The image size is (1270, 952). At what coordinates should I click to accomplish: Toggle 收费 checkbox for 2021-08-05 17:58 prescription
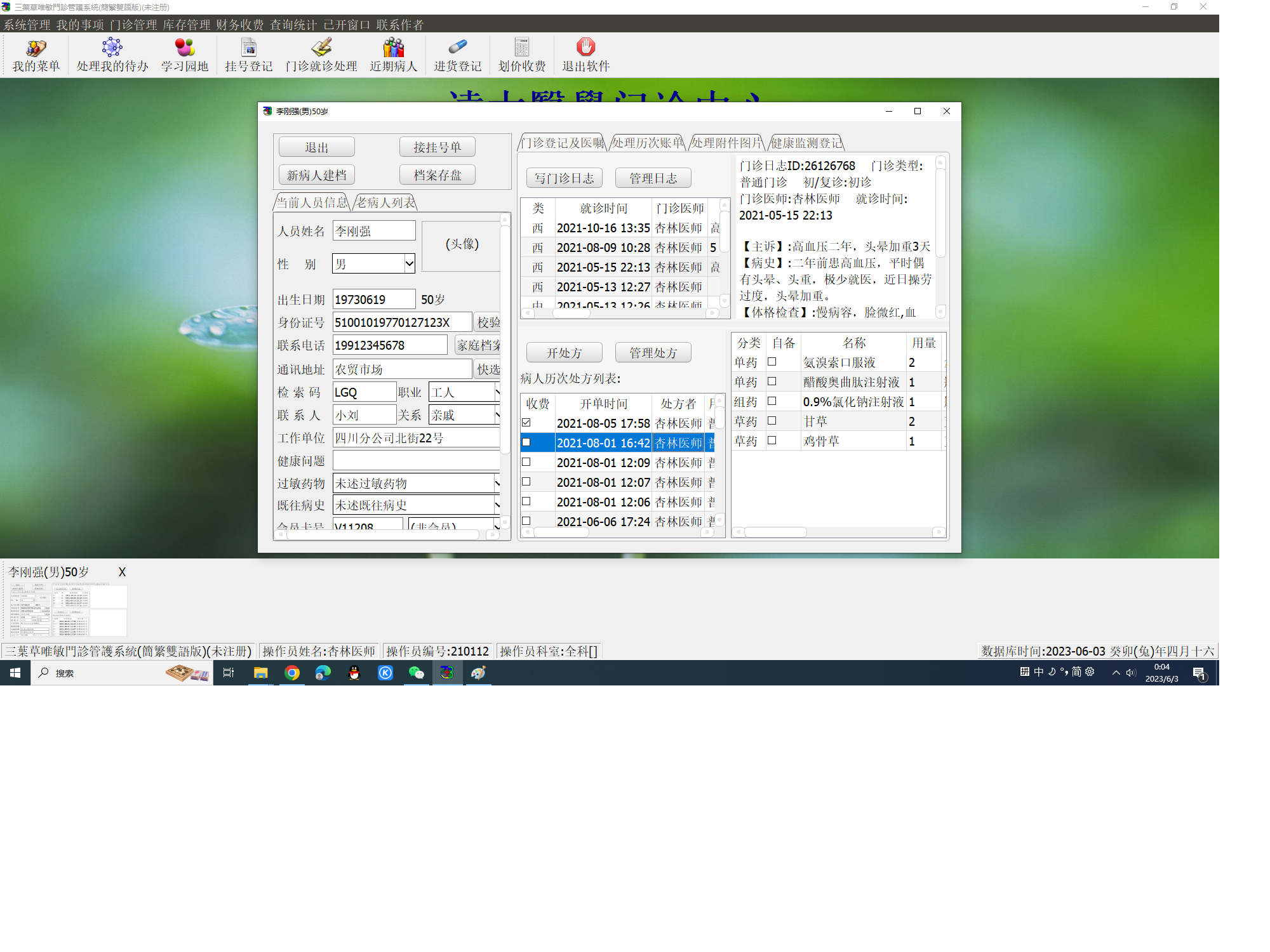point(526,423)
